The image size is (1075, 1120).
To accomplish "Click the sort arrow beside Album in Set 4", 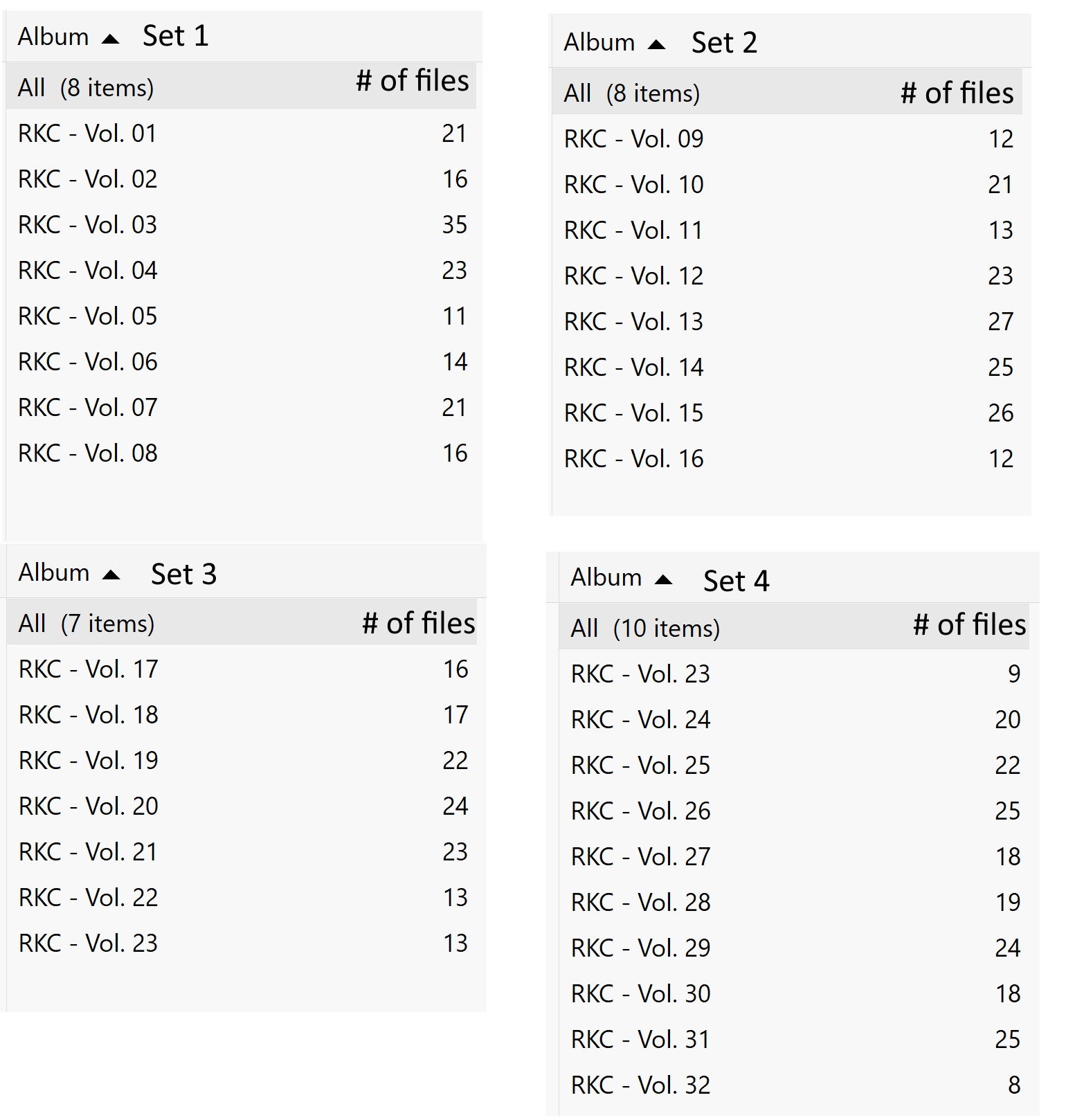I will pos(663,579).
